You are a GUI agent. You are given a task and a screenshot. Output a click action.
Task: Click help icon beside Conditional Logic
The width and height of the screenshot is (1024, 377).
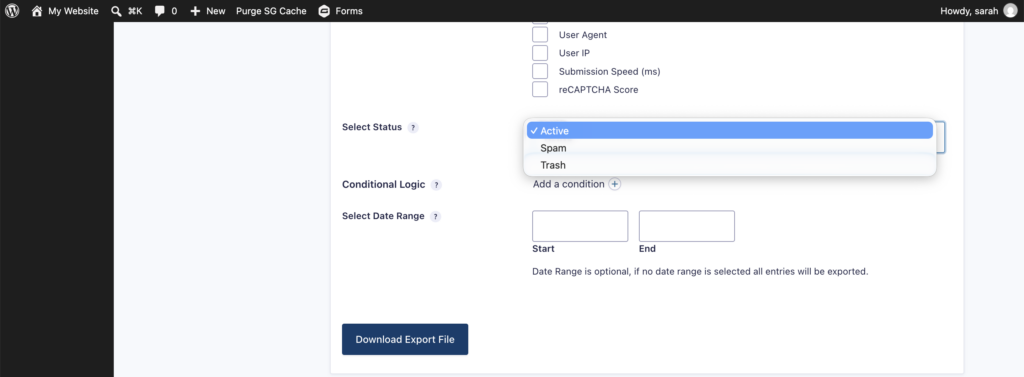[436, 186]
